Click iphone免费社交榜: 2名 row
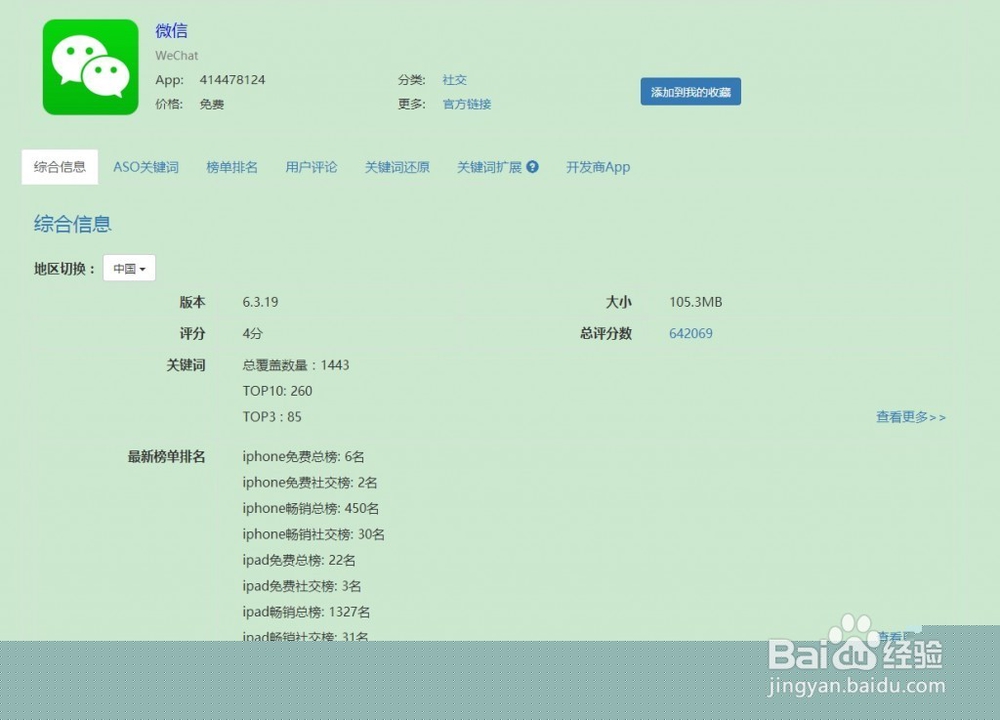 (310, 483)
